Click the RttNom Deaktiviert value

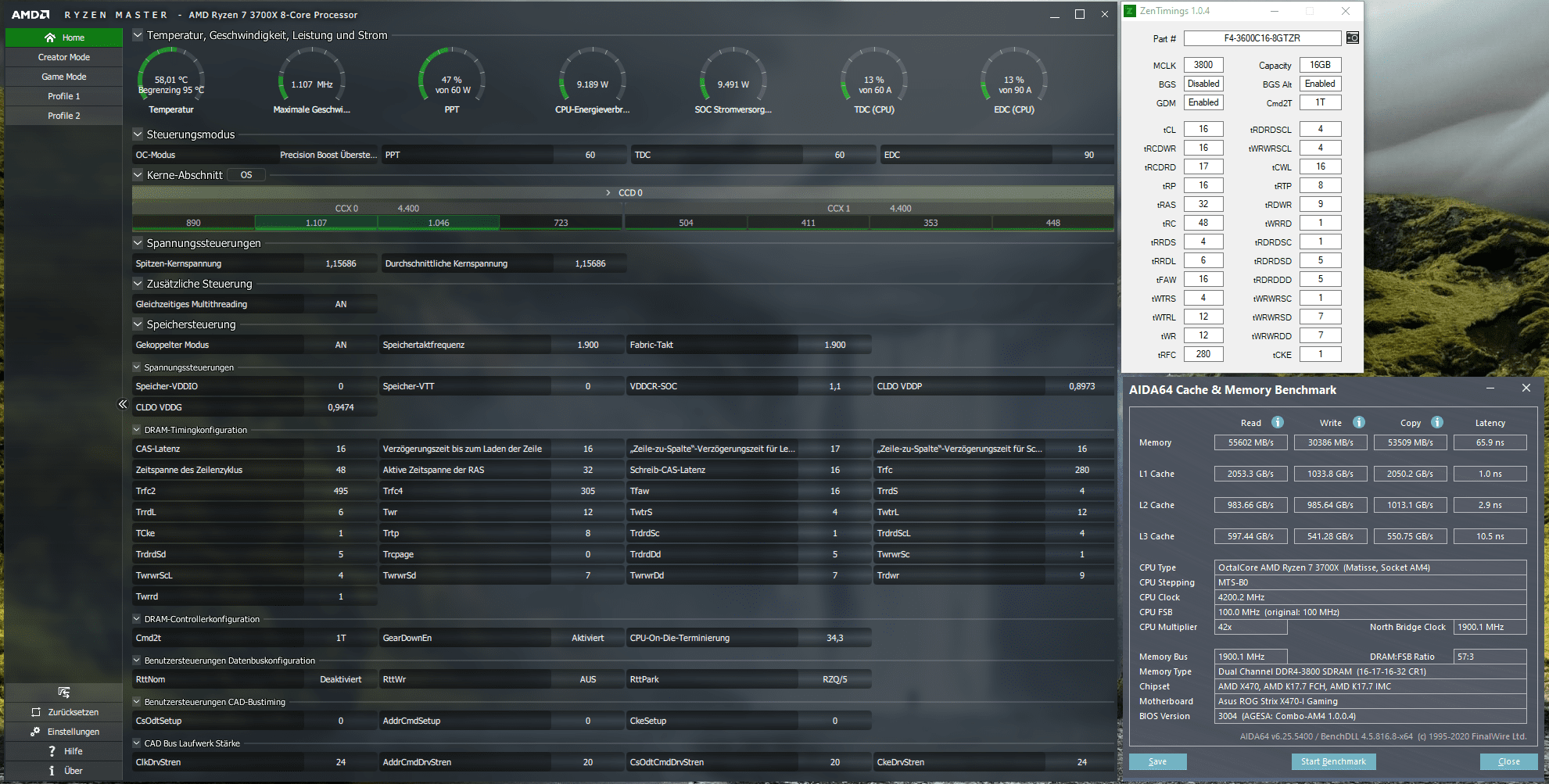click(341, 679)
